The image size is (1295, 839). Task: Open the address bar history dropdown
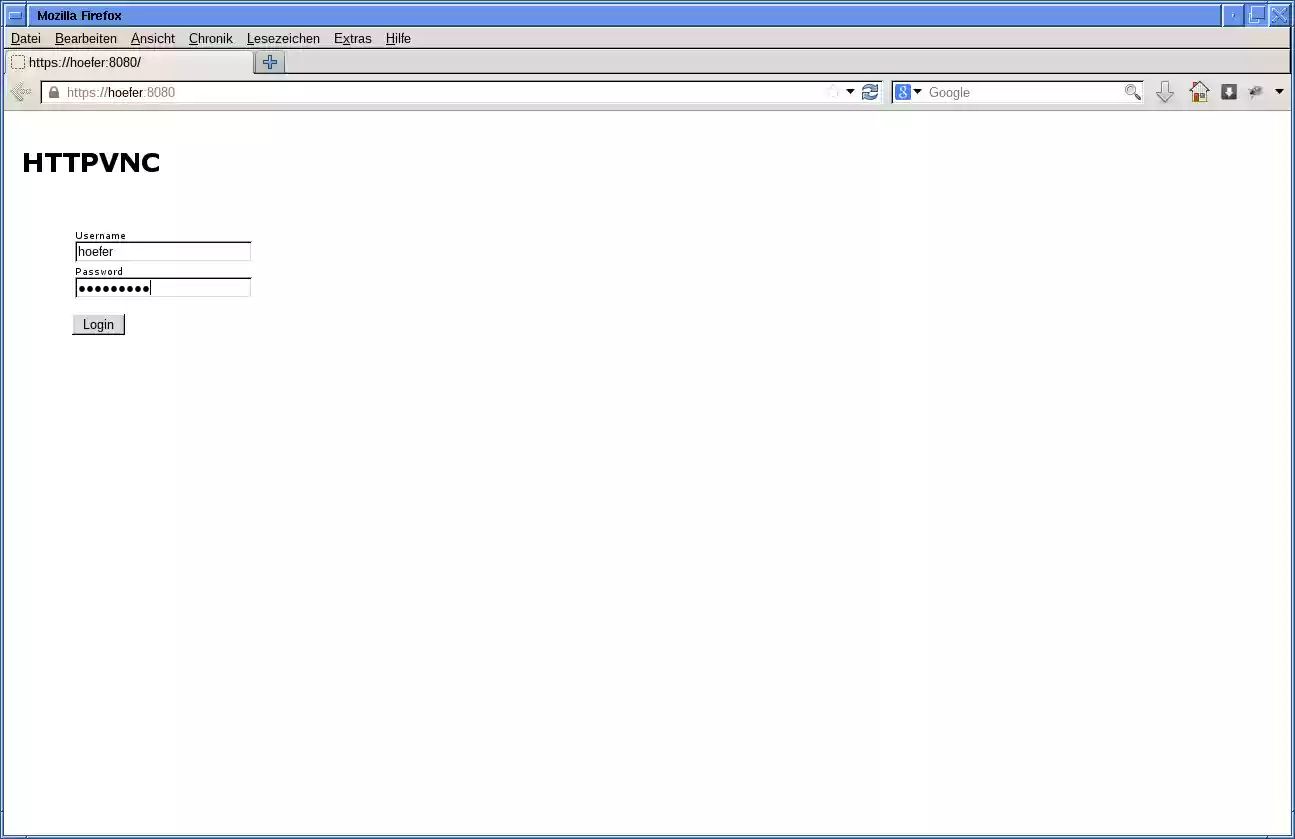coord(850,92)
